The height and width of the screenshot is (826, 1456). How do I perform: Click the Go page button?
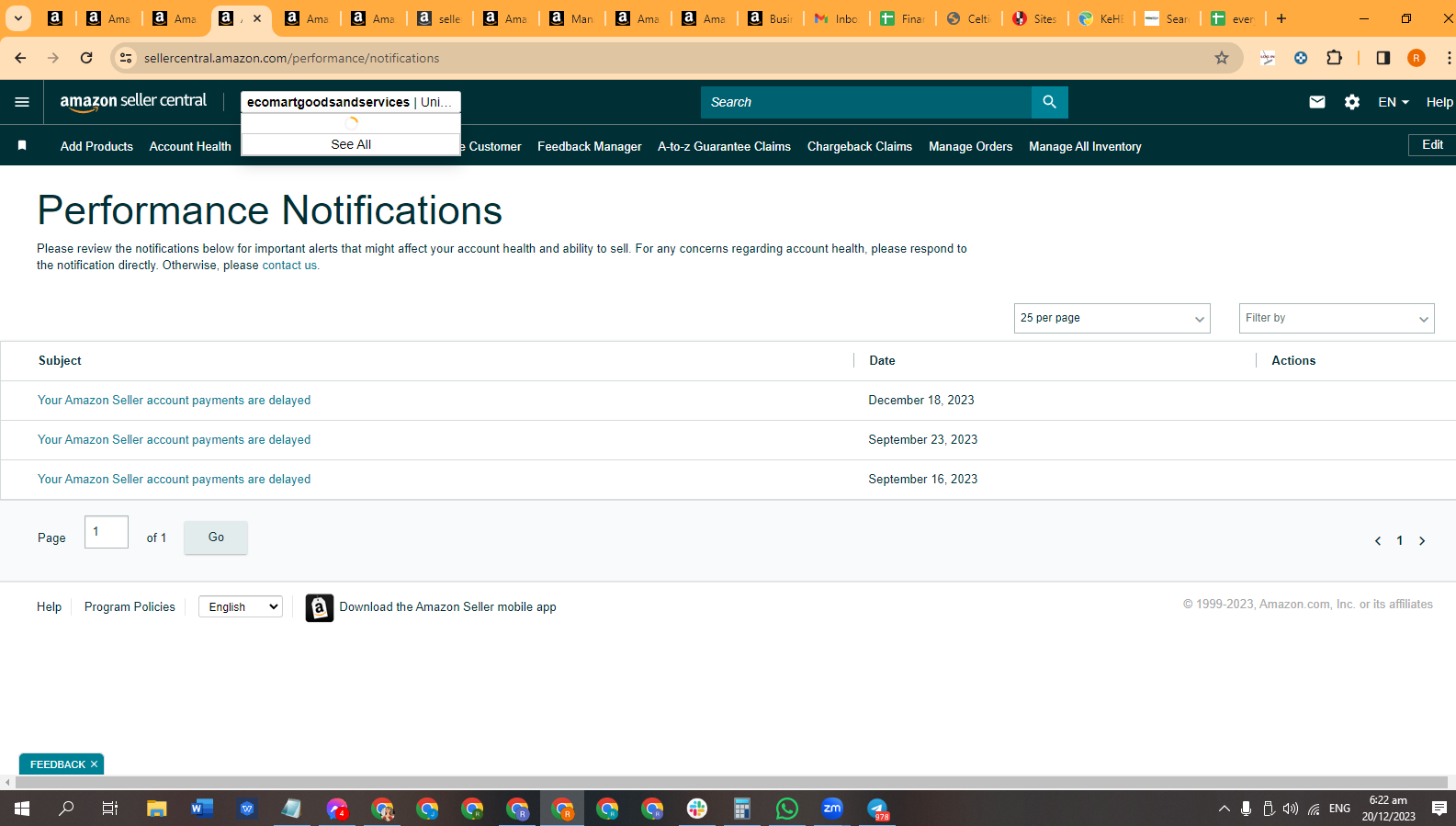(x=216, y=537)
